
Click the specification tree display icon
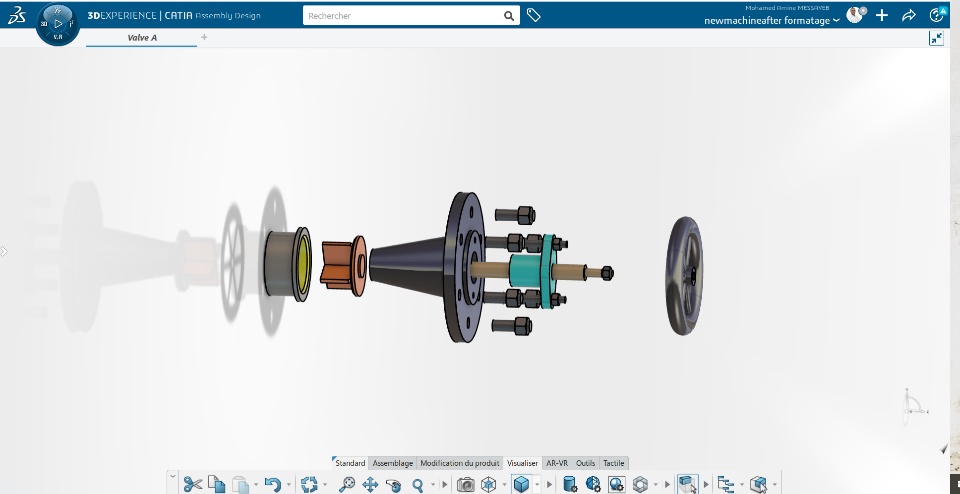click(726, 485)
